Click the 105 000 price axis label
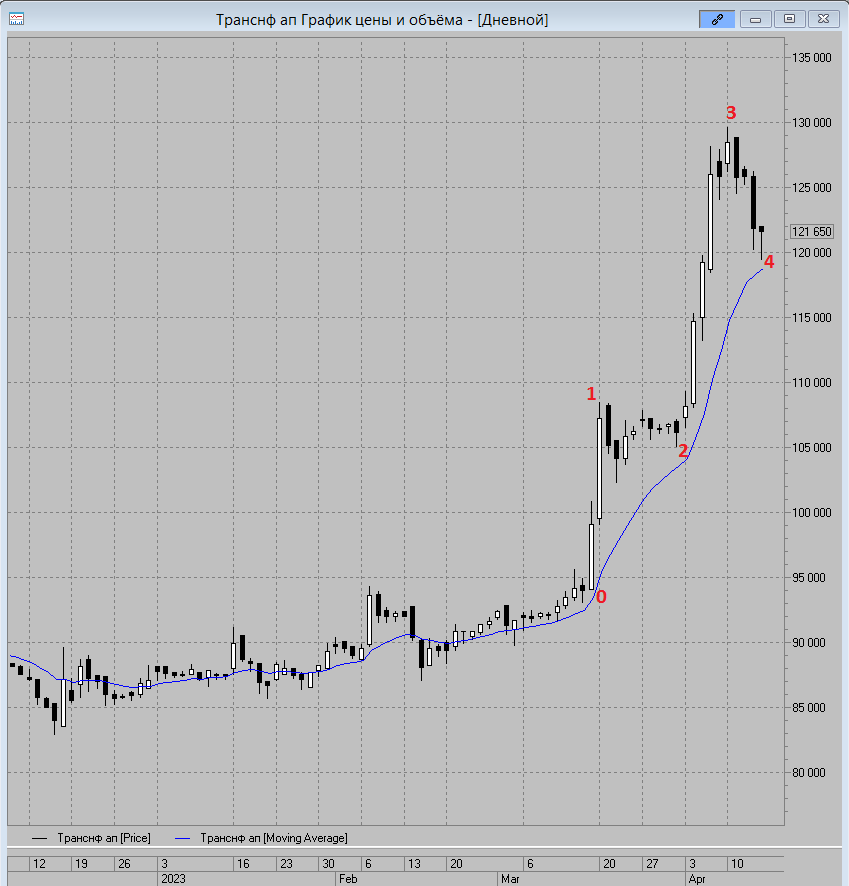The width and height of the screenshot is (849, 886). [811, 448]
